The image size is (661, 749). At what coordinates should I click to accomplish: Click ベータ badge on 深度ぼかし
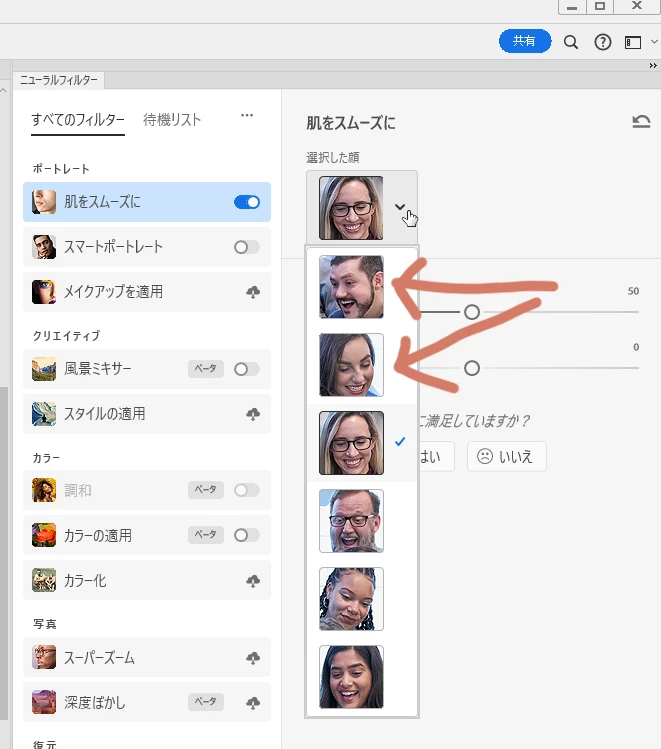[x=206, y=702]
